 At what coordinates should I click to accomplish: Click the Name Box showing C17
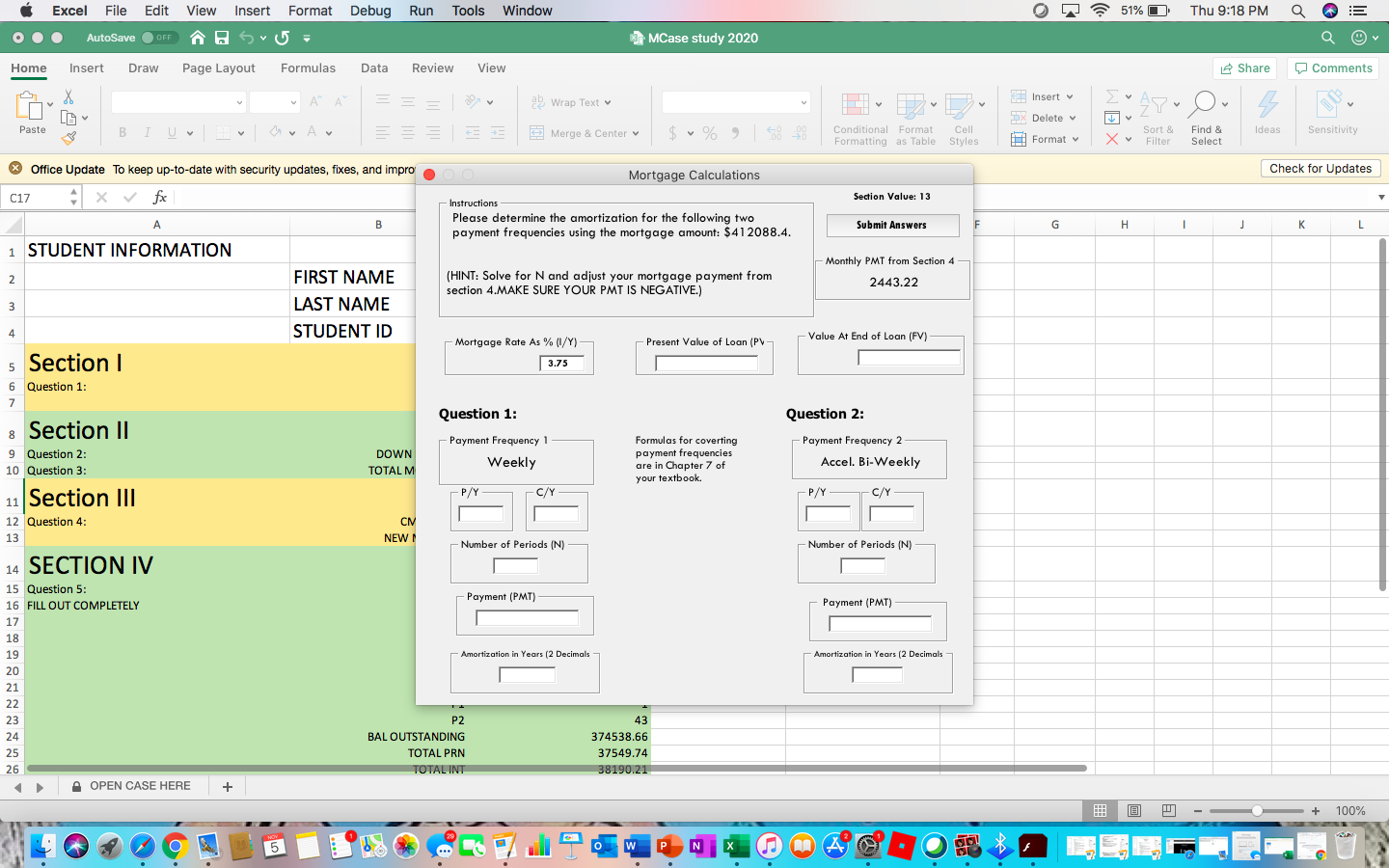42,198
